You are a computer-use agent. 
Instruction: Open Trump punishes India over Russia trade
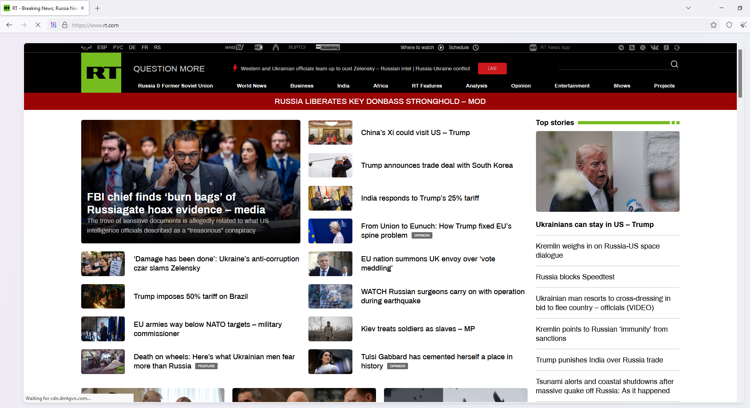point(599,360)
